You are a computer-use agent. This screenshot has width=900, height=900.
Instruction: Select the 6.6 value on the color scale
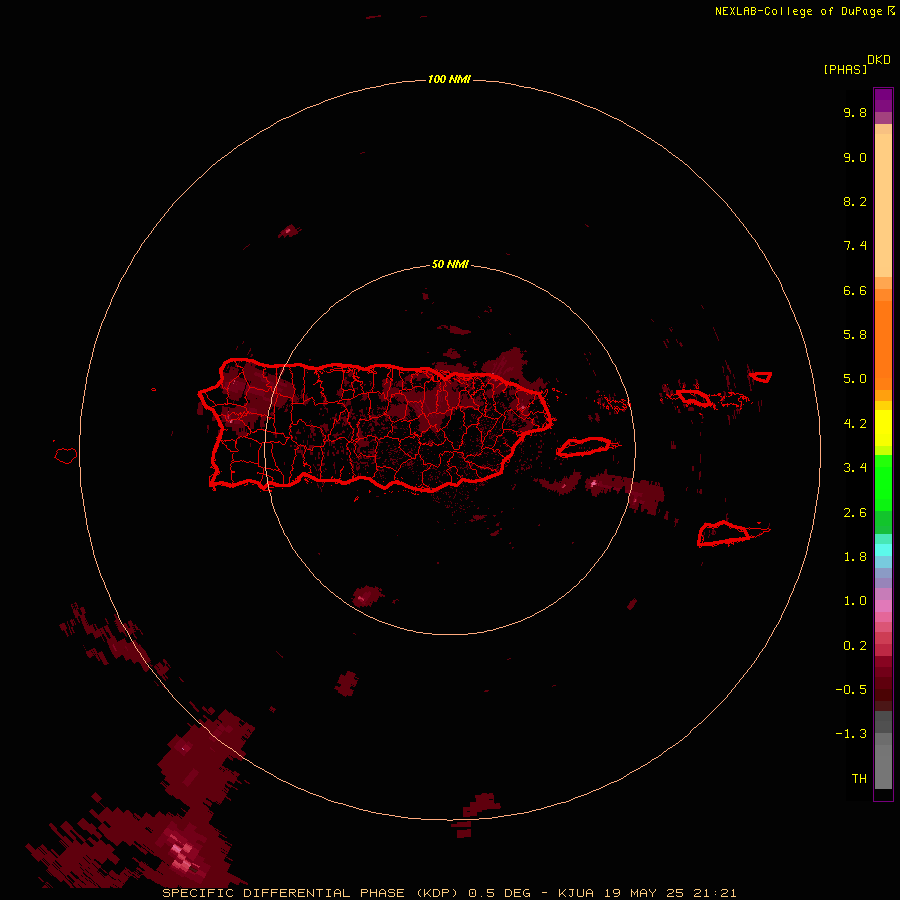(x=855, y=290)
